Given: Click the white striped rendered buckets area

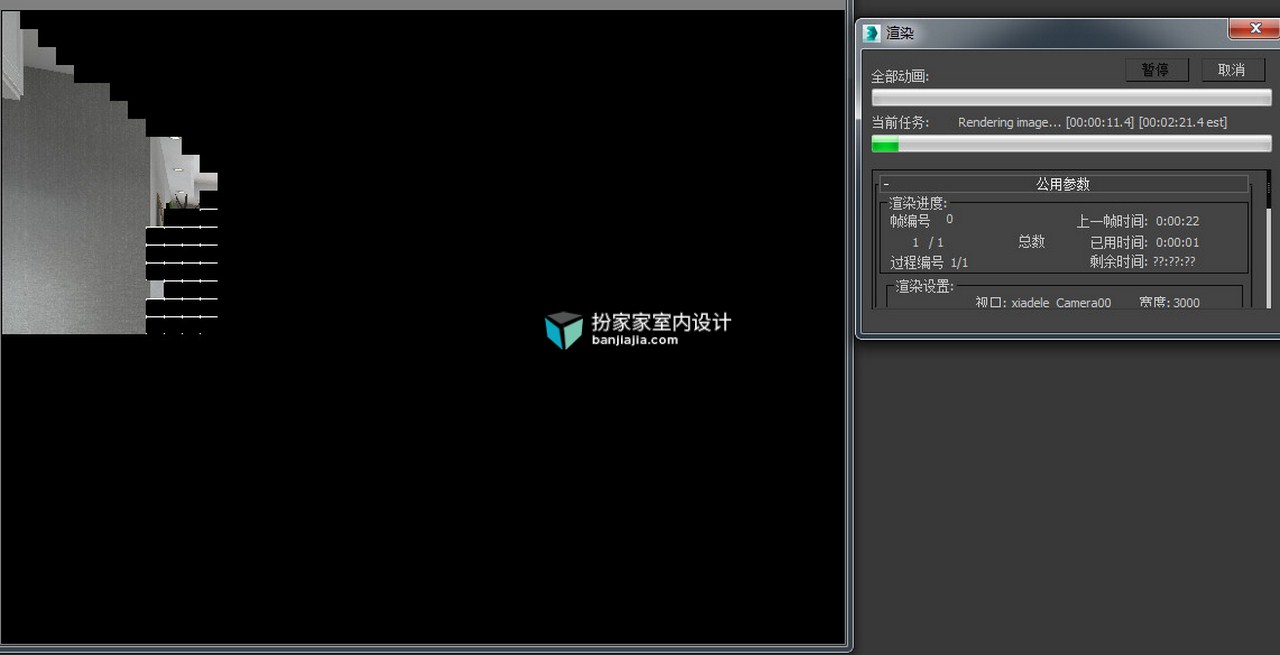Looking at the screenshot, I should pyautogui.click(x=182, y=272).
